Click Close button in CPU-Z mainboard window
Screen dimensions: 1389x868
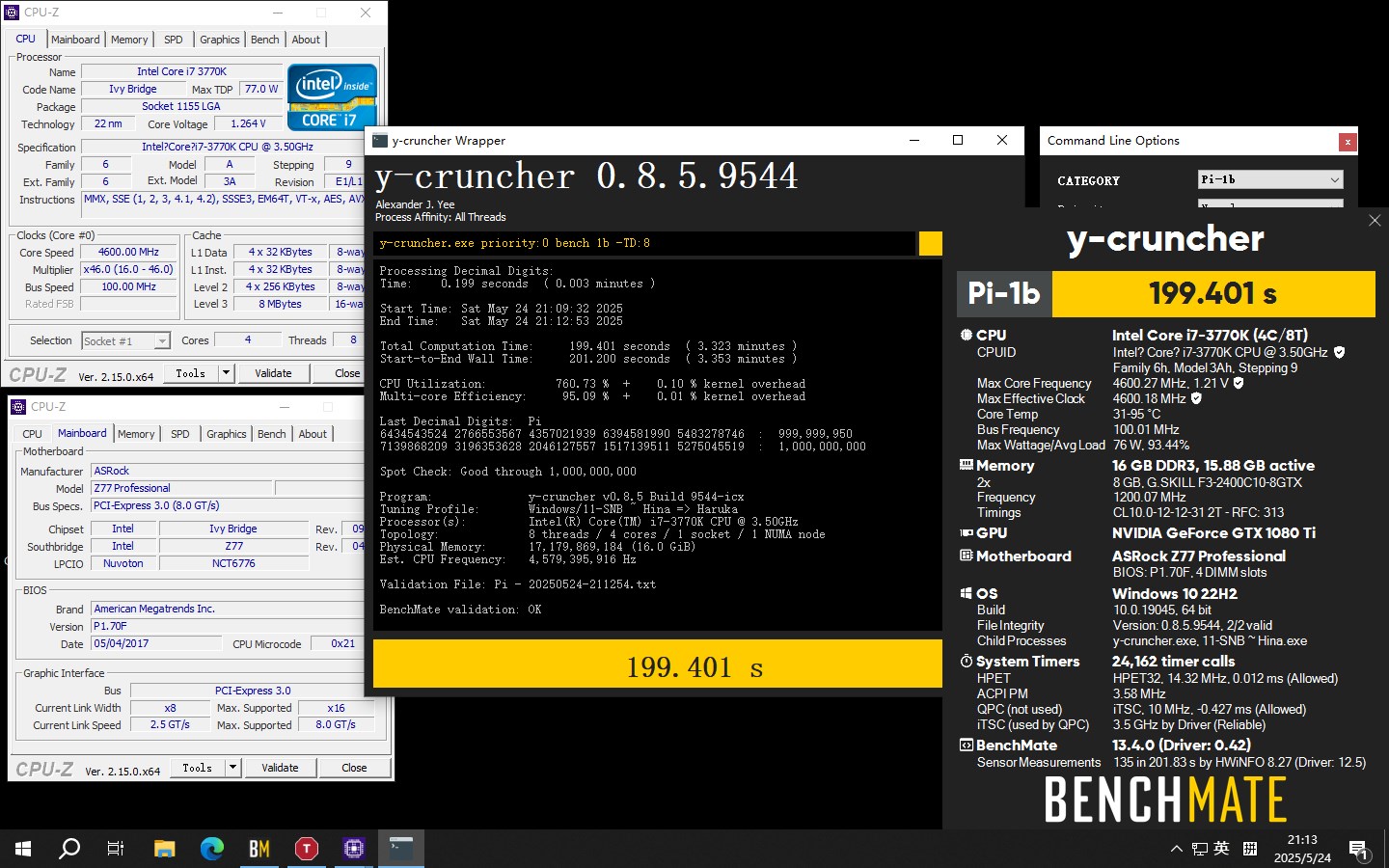[x=354, y=768]
